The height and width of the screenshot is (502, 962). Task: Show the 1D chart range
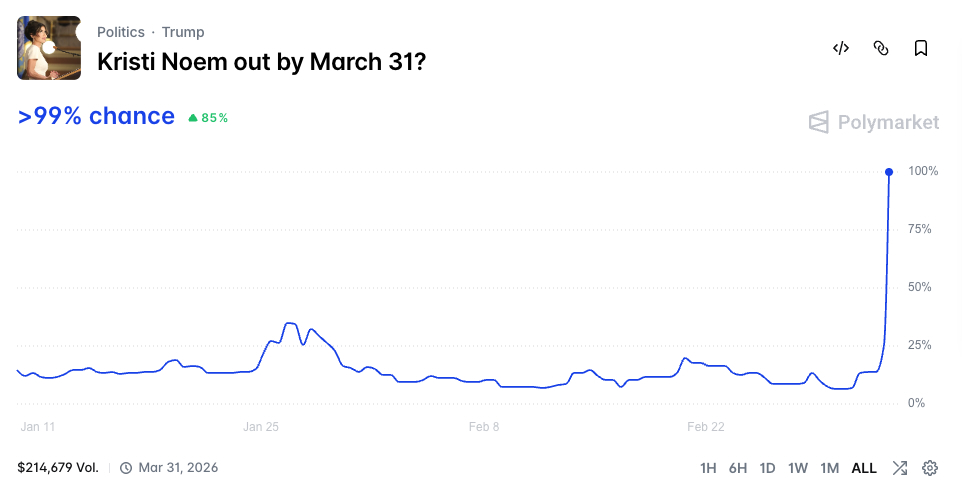[x=768, y=468]
